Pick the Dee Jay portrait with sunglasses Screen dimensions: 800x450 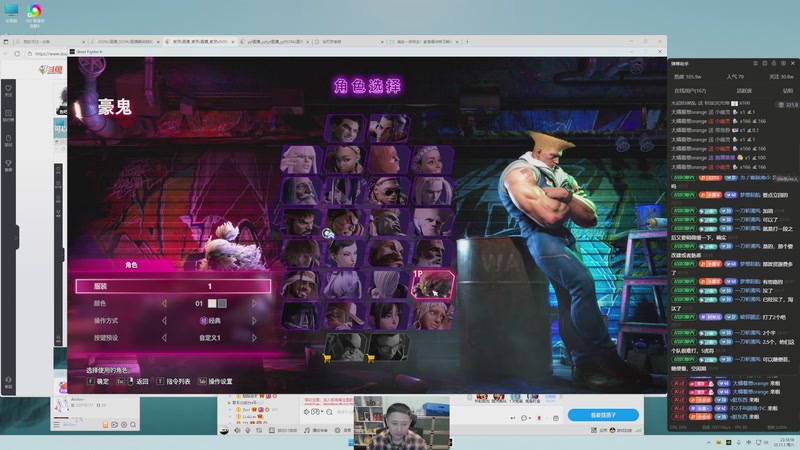pyautogui.click(x=389, y=190)
